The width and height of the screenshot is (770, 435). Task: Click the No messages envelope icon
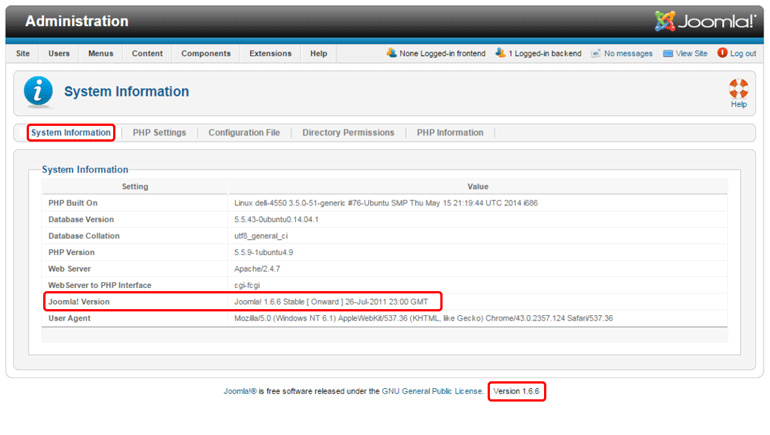(596, 53)
